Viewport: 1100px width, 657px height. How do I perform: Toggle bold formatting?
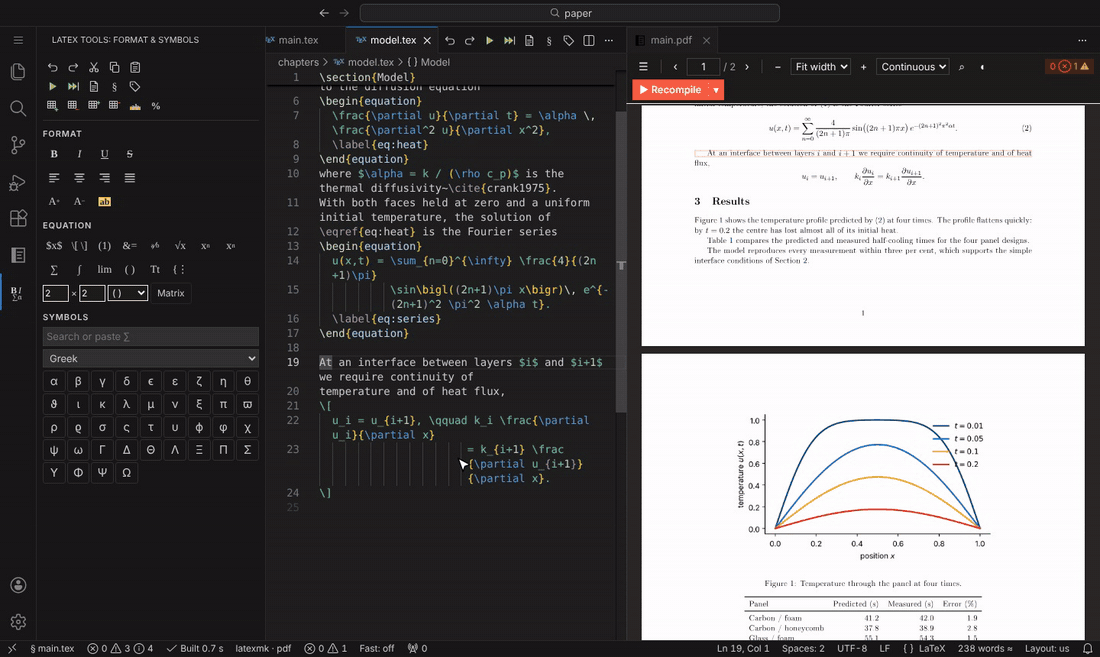click(x=54, y=154)
